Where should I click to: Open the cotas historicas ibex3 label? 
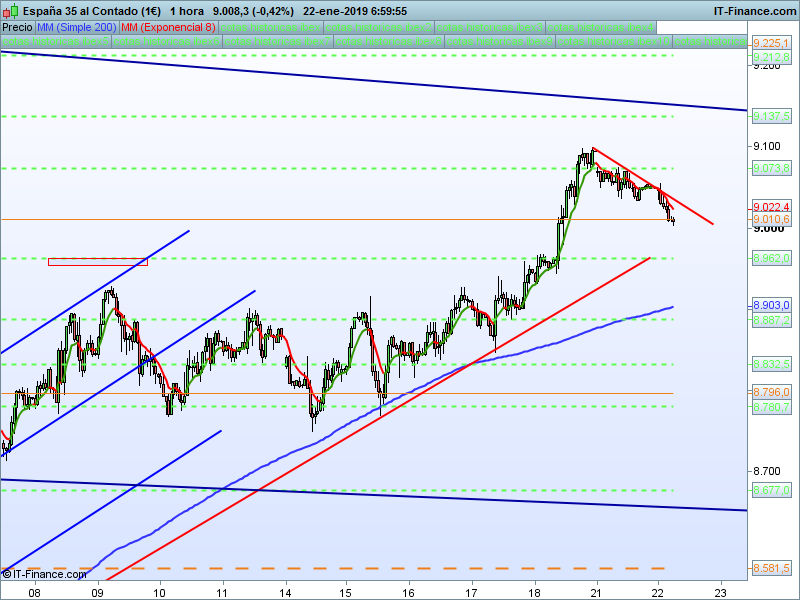point(490,27)
